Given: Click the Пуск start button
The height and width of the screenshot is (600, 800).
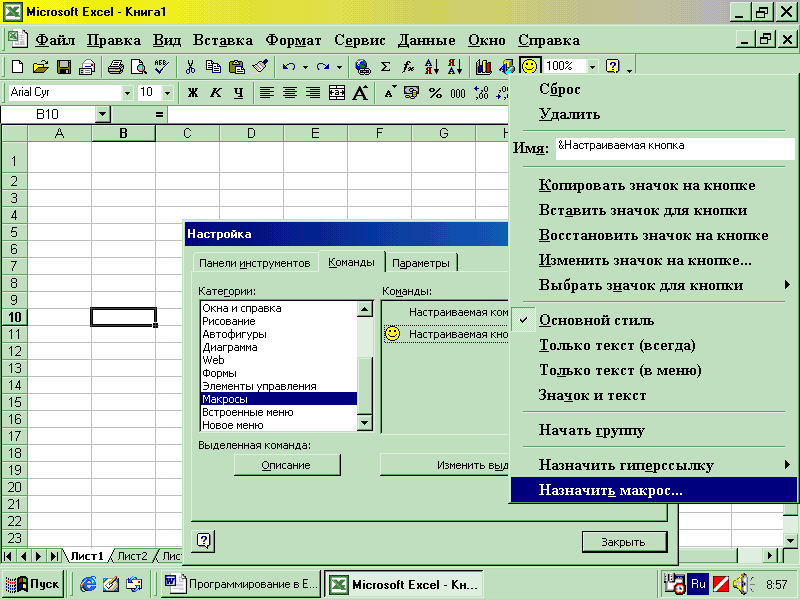Looking at the screenshot, I should pos(33,584).
